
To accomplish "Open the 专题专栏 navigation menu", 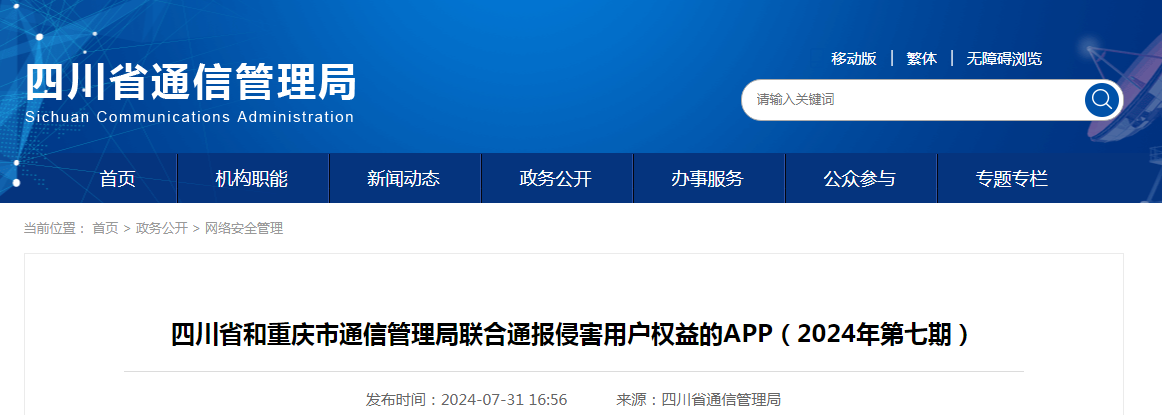I will tap(1011, 179).
